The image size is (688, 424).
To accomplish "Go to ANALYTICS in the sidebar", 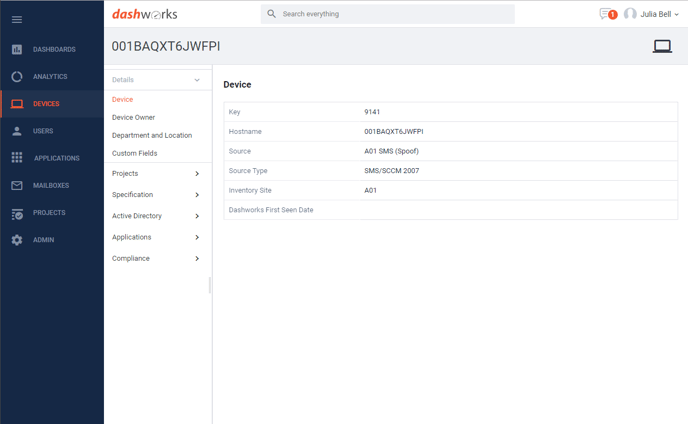I will [x=50, y=76].
